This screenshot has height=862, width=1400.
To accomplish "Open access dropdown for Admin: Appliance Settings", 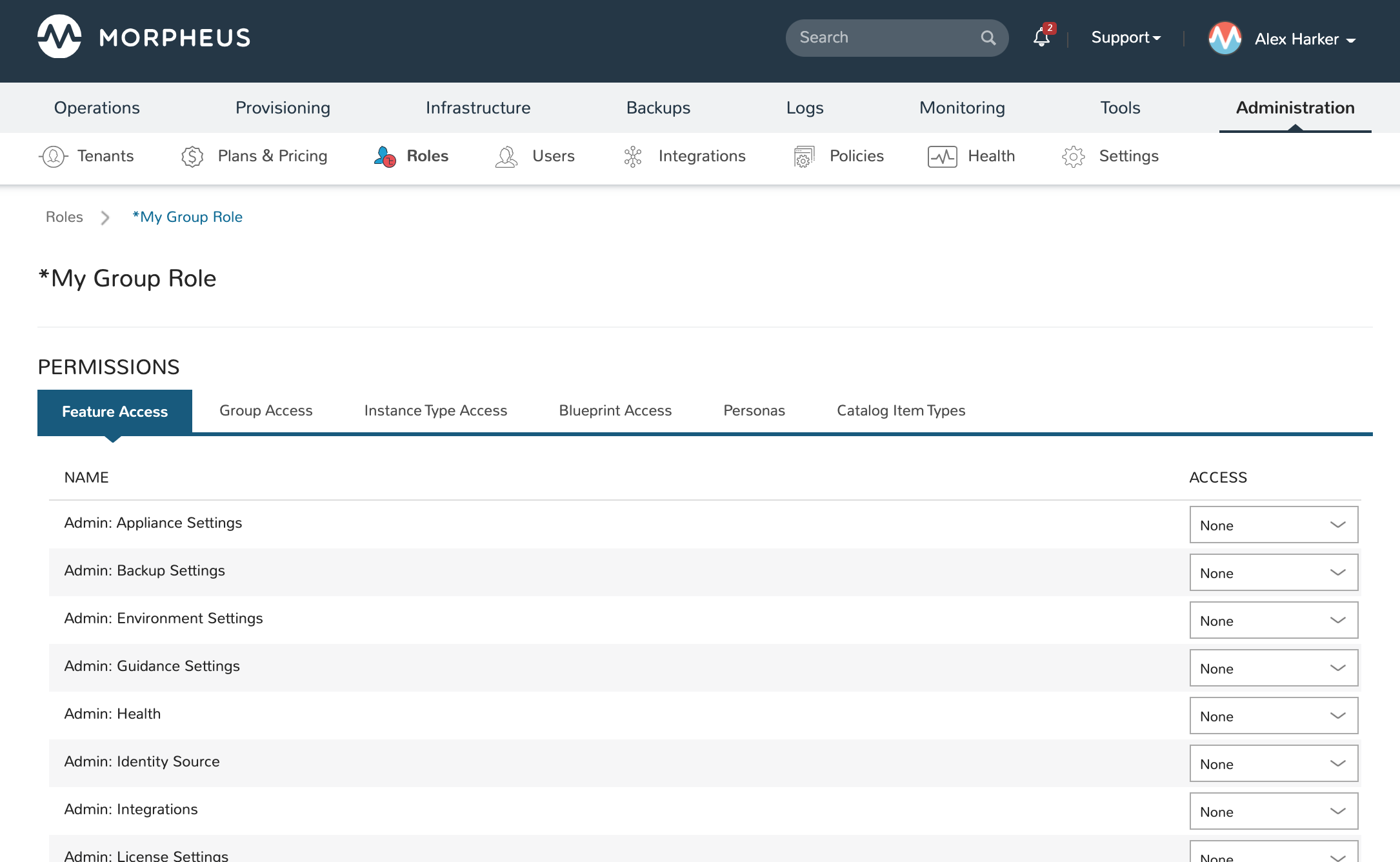I will (x=1273, y=525).
